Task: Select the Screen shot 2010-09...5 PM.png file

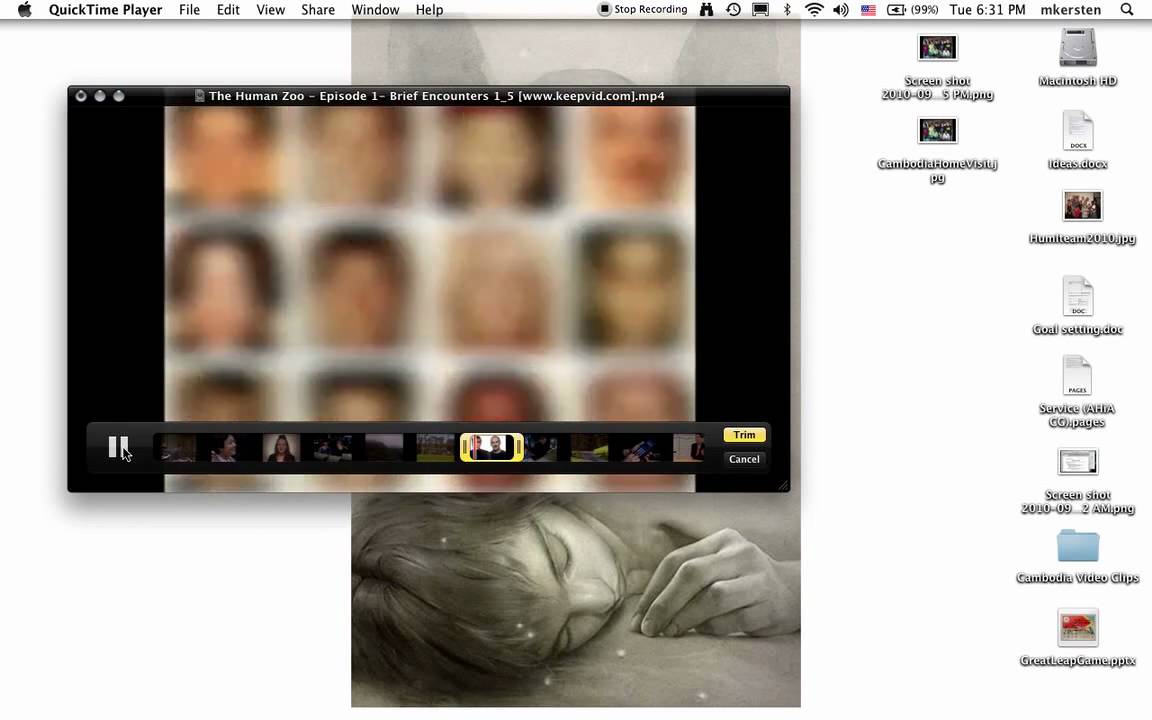Action: (x=937, y=48)
